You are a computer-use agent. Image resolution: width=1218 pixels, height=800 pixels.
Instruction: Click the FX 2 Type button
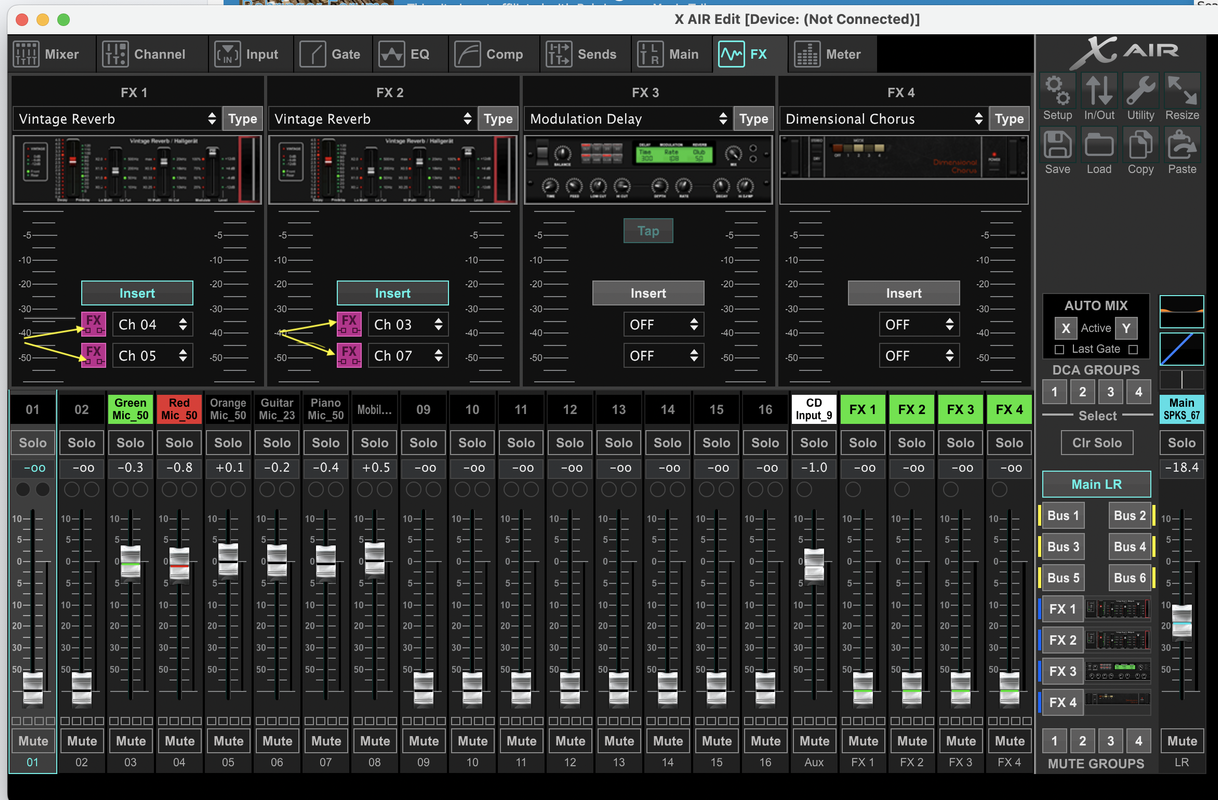click(498, 119)
